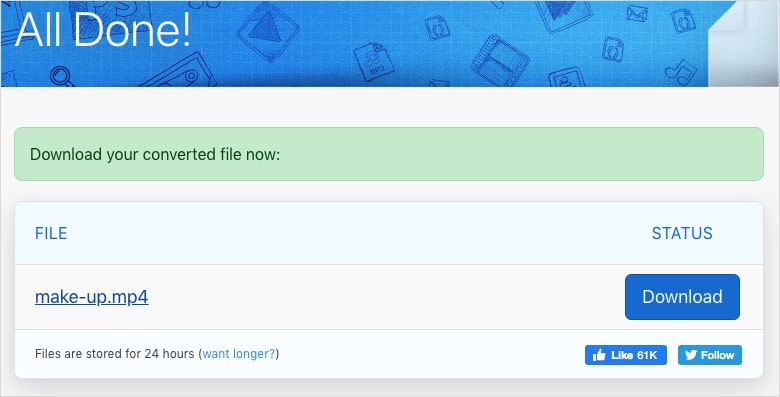Click the thumbs-up icon in Like button
The height and width of the screenshot is (397, 780).
click(x=599, y=355)
